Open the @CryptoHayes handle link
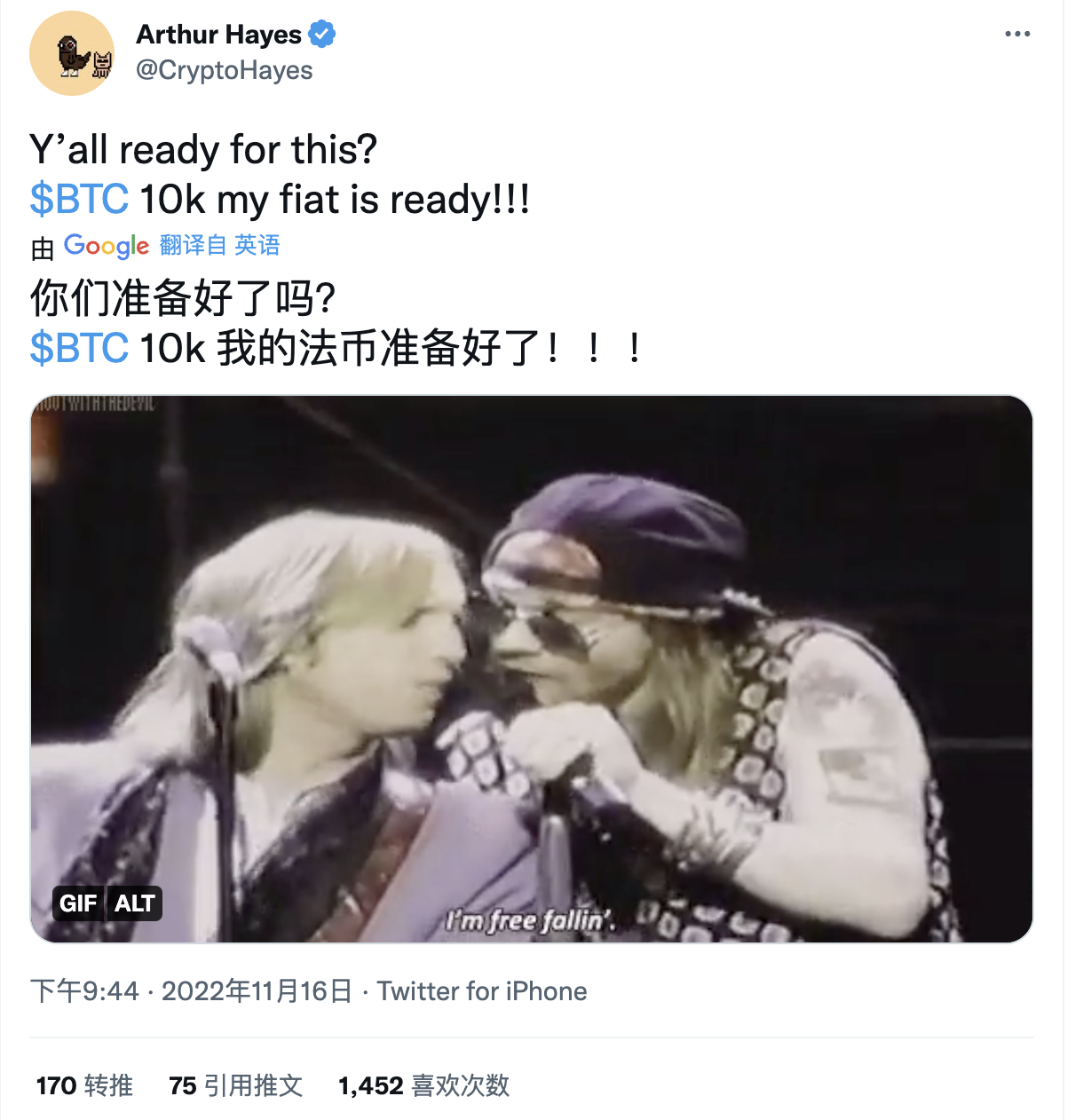1083x1120 pixels. click(x=224, y=70)
